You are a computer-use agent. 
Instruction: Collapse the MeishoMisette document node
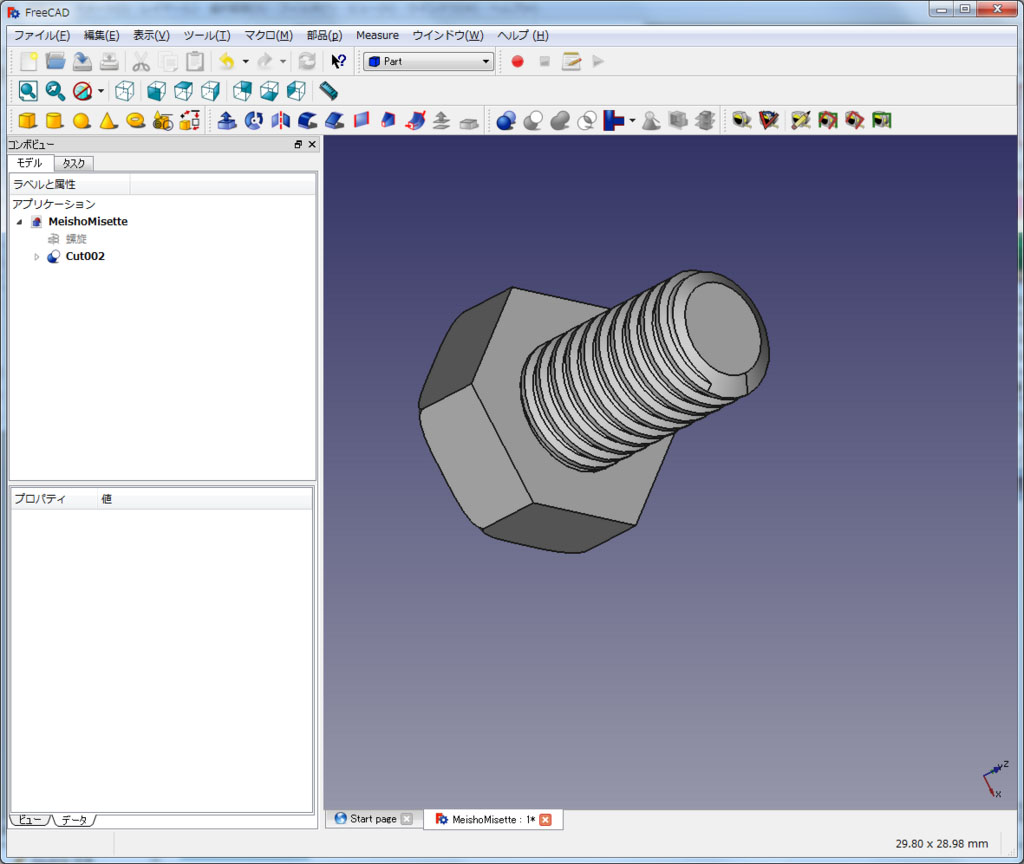[x=20, y=222]
